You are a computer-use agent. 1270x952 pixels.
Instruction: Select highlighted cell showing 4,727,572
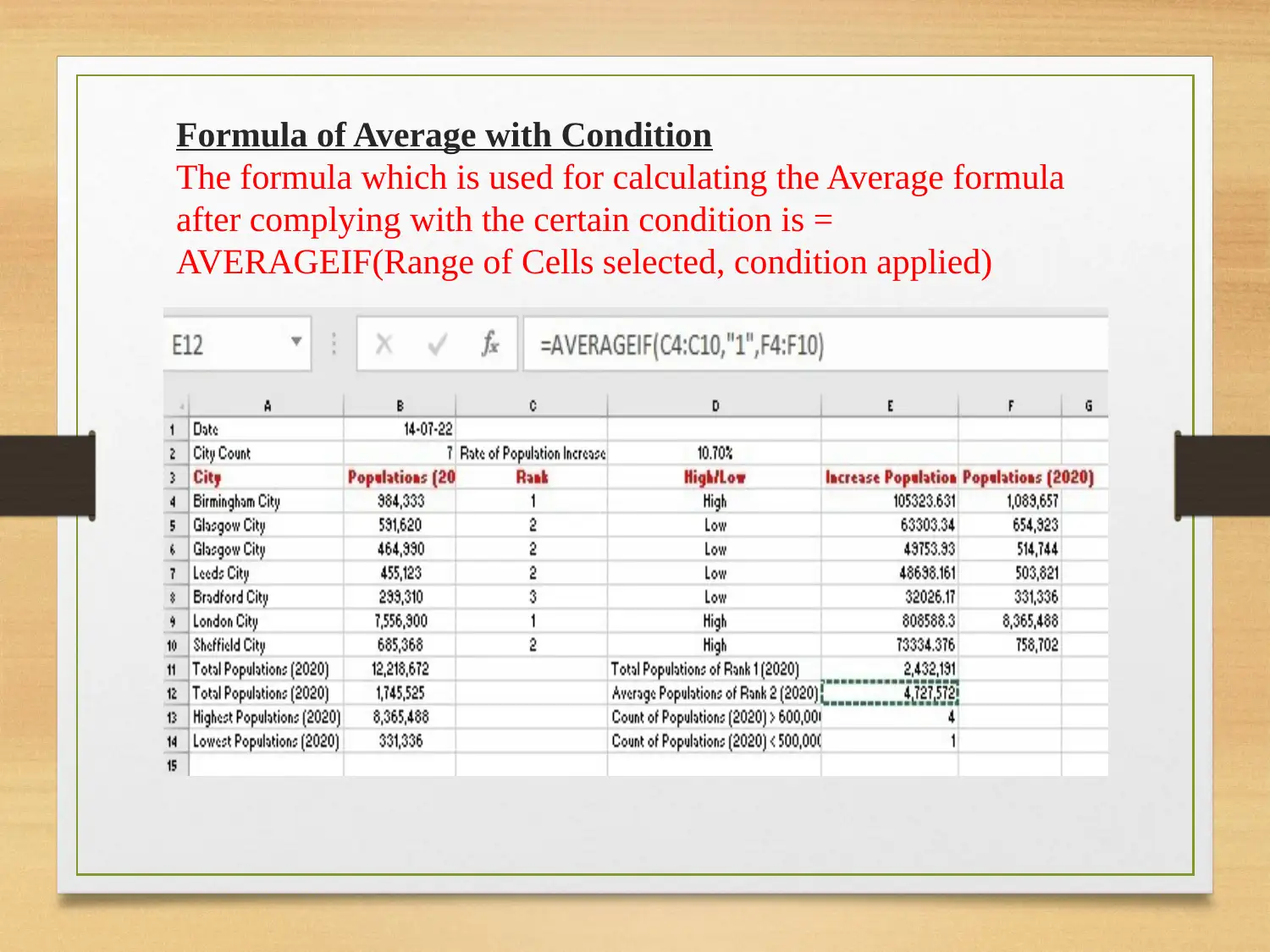[x=890, y=693]
